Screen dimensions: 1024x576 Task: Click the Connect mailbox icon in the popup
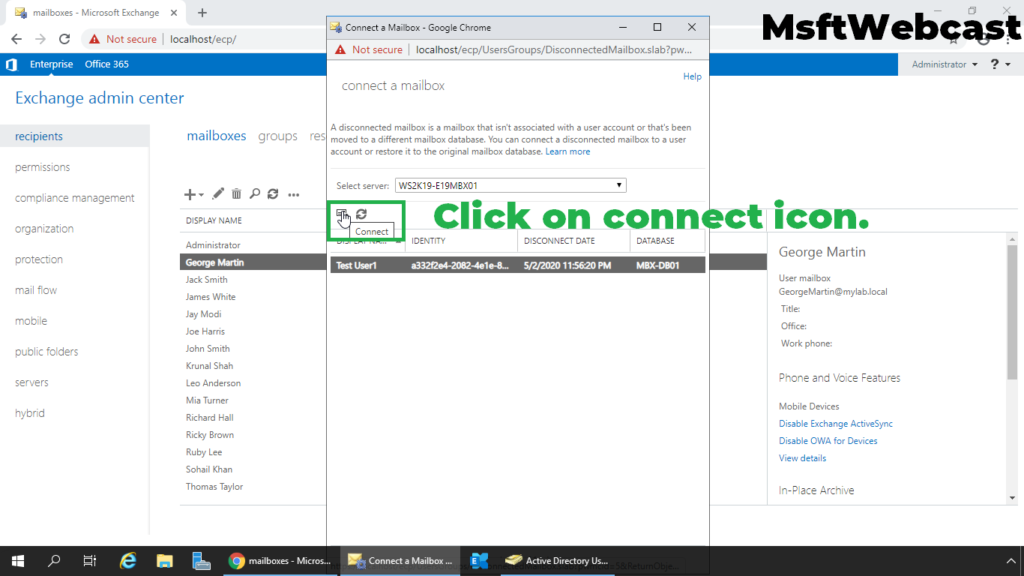coord(342,214)
